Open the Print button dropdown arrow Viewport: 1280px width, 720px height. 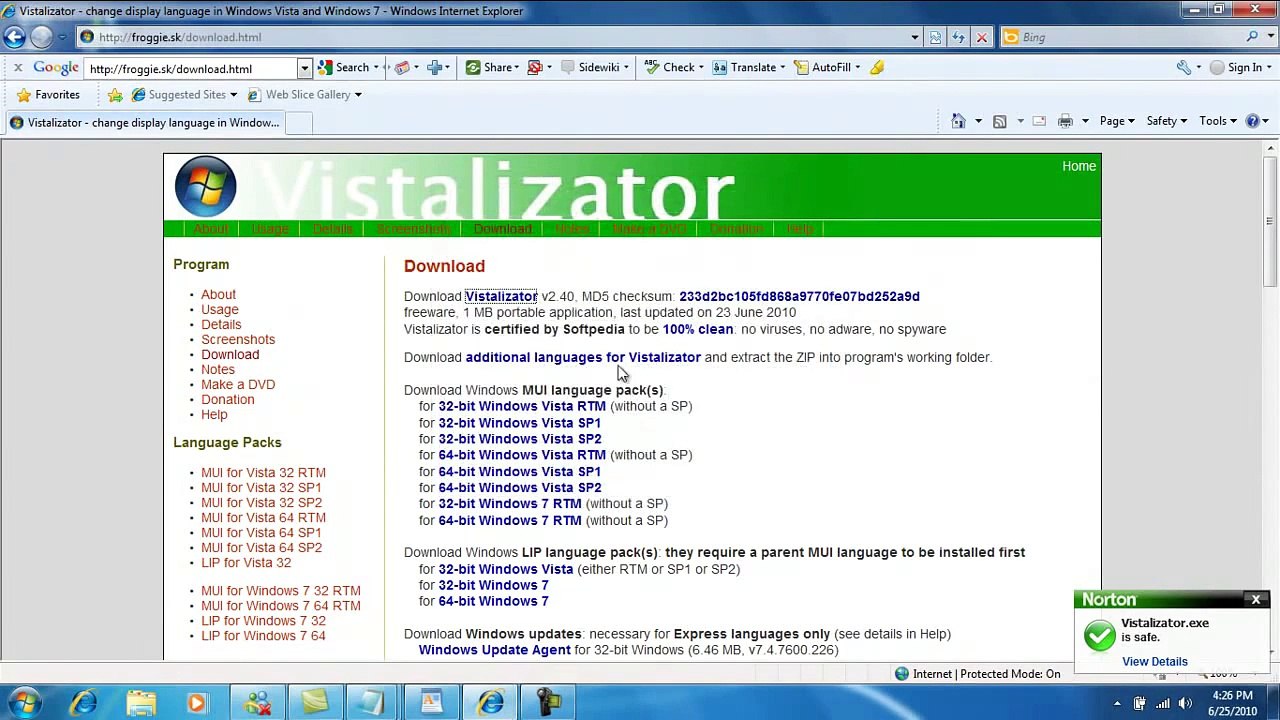pyautogui.click(x=1084, y=121)
